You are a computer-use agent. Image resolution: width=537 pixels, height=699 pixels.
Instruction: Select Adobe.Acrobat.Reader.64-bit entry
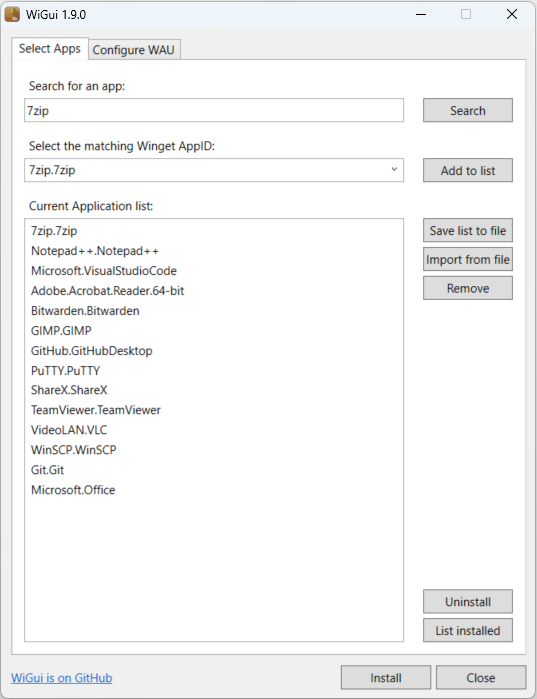[214, 291]
